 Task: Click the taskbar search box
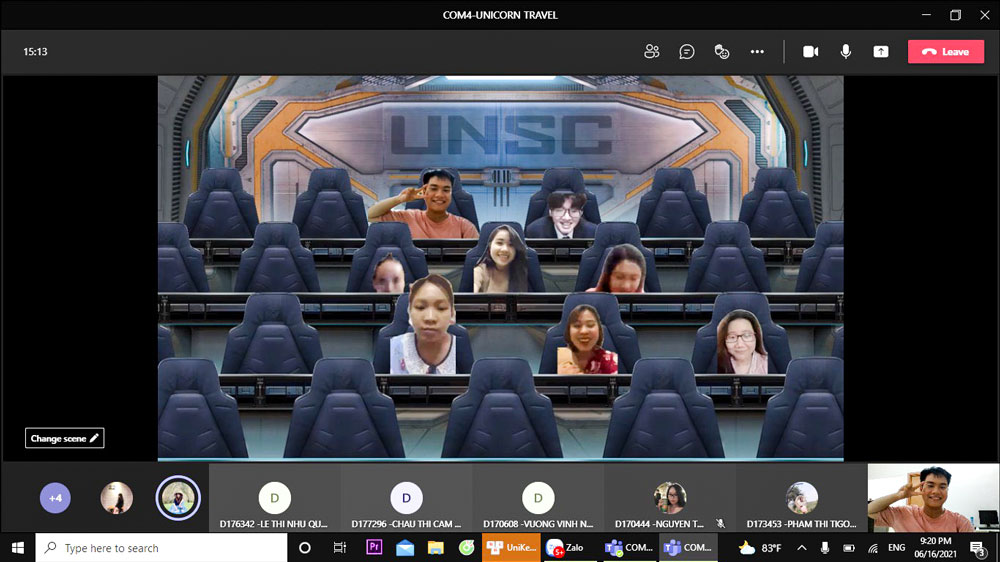[161, 548]
